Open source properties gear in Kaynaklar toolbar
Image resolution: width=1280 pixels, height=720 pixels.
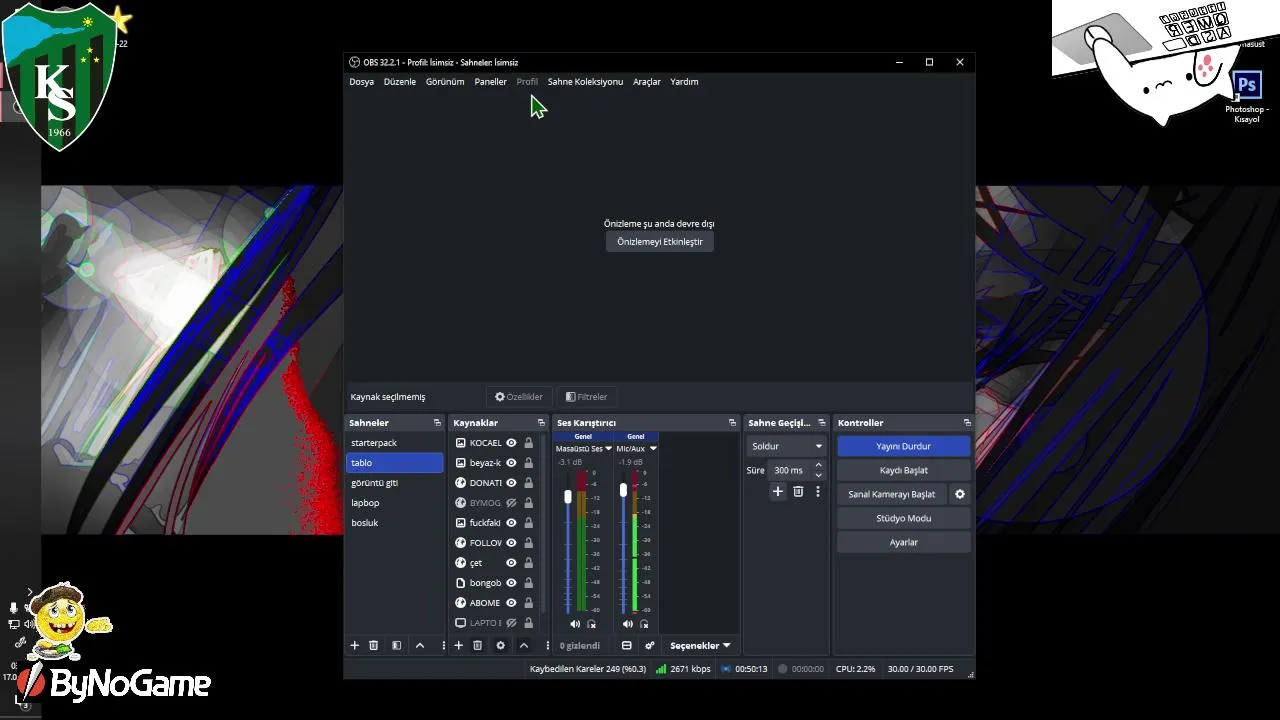[x=501, y=646]
